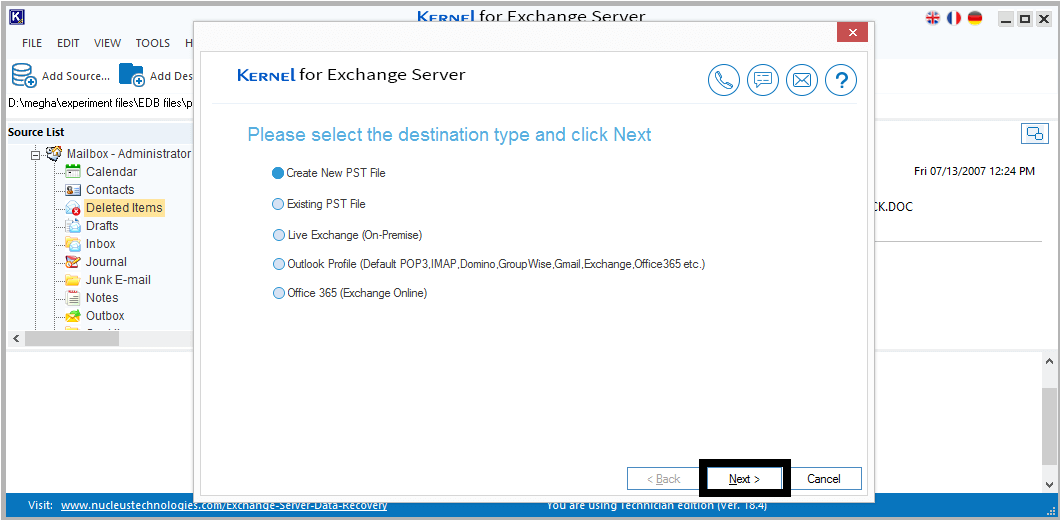This screenshot has width=1060, height=520.
Task: Select the German flag language icon
Action: (975, 18)
